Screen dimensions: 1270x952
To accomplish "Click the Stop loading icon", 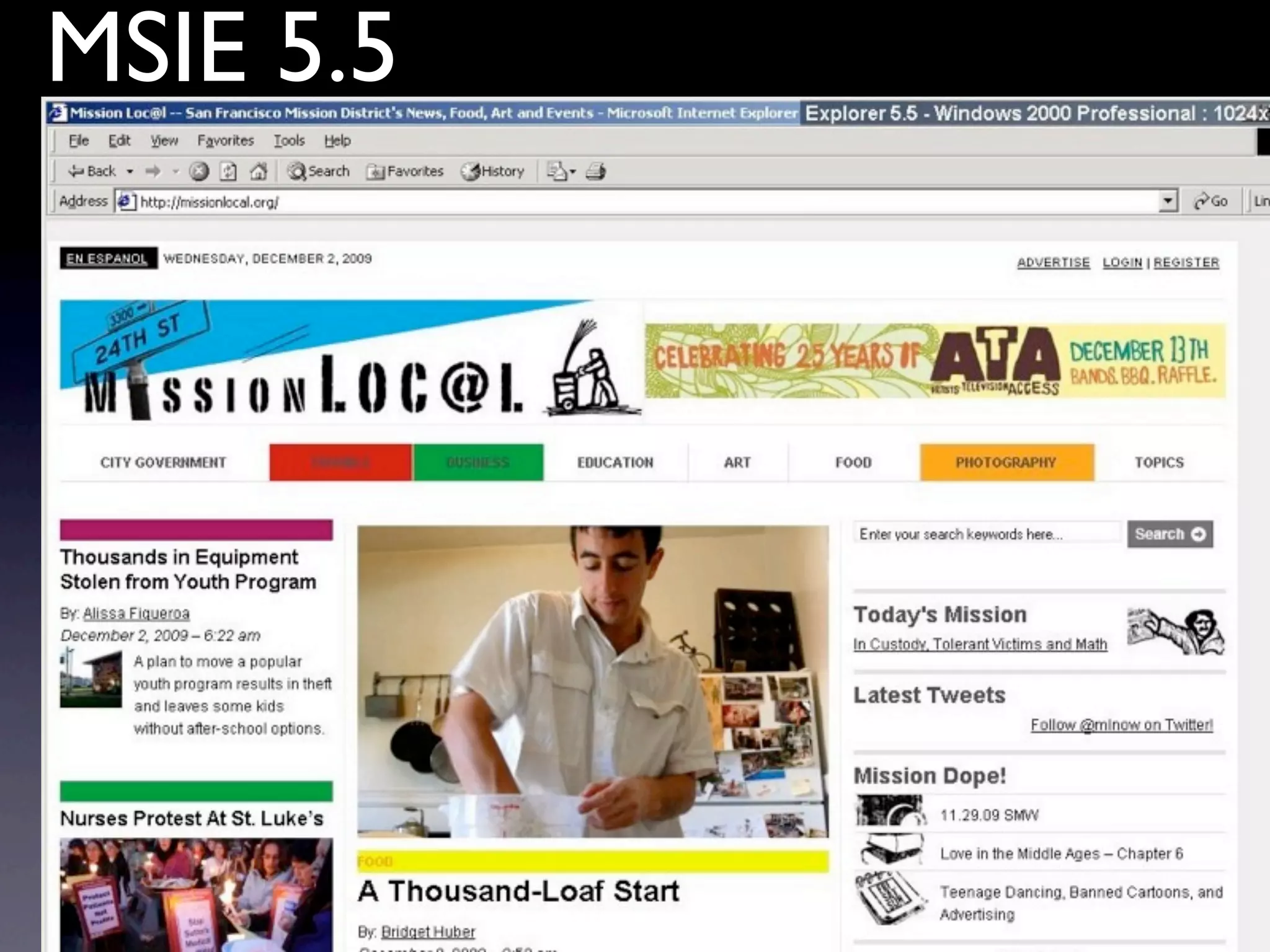I will (x=198, y=171).
